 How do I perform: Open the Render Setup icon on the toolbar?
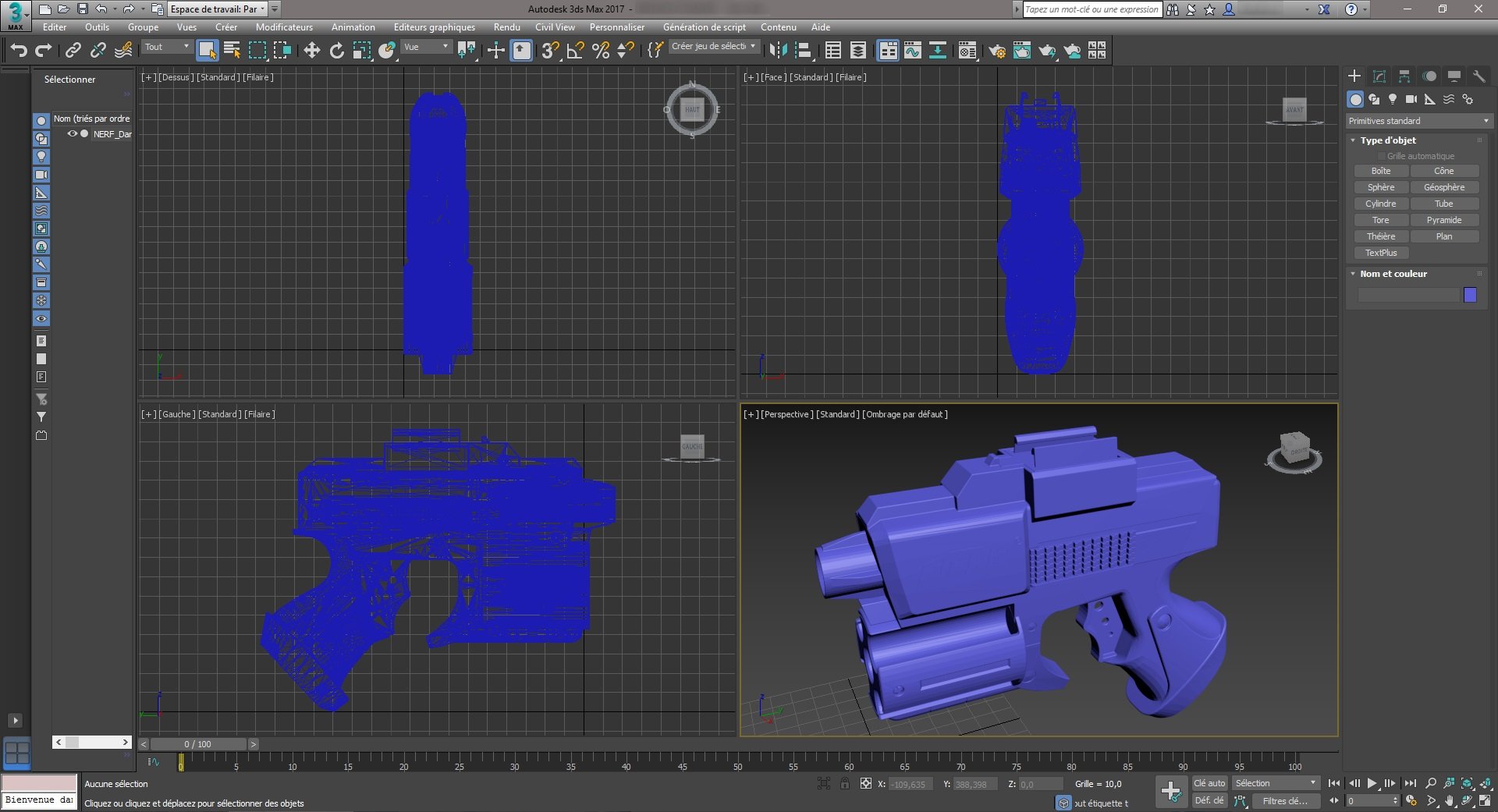pyautogui.click(x=996, y=50)
